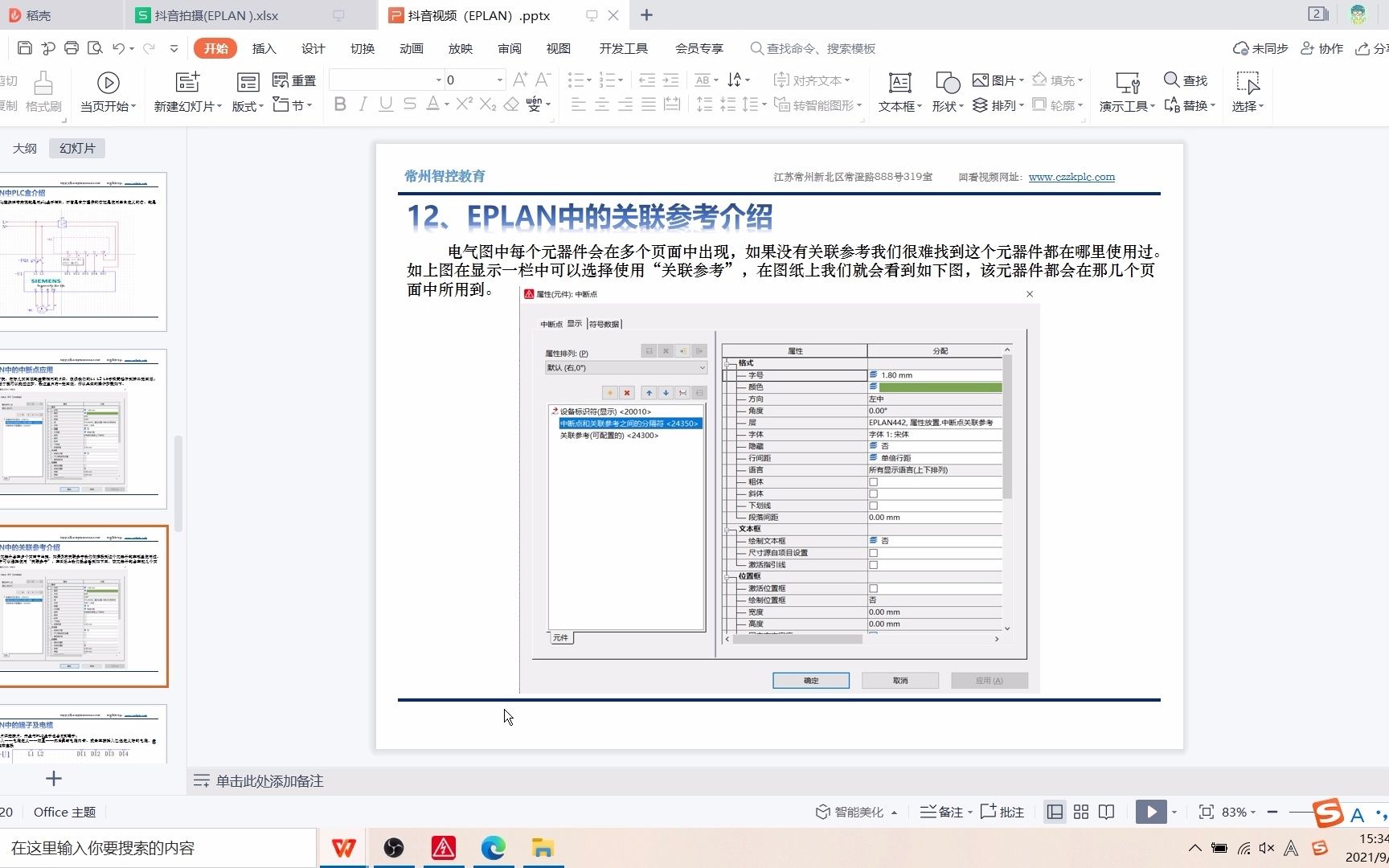Viewport: 1389px width, 868px height.
Task: Open zoom percentage 83% dropdown
Action: click(x=1252, y=813)
